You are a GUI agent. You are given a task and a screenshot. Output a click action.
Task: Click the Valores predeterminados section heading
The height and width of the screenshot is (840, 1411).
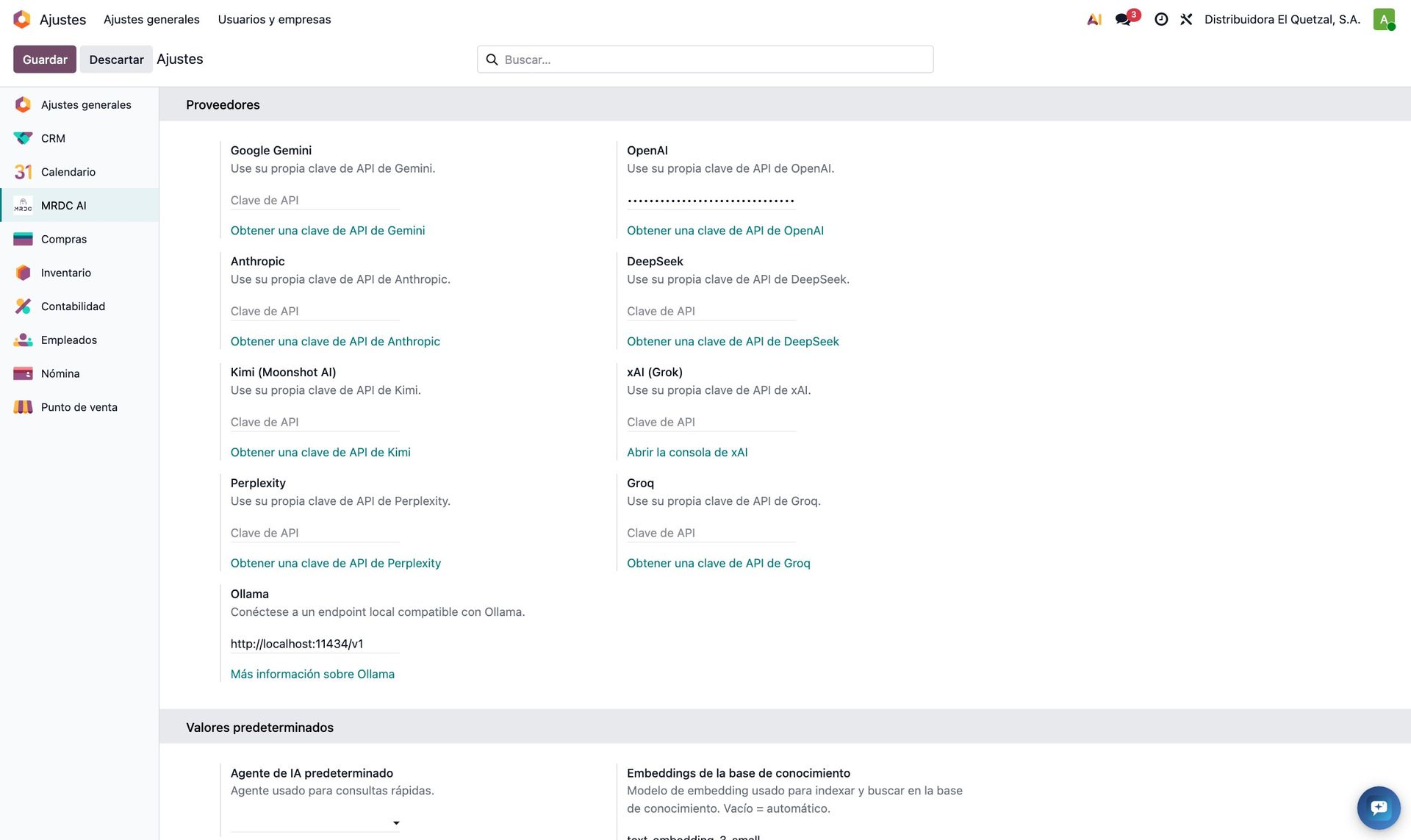[x=259, y=728]
